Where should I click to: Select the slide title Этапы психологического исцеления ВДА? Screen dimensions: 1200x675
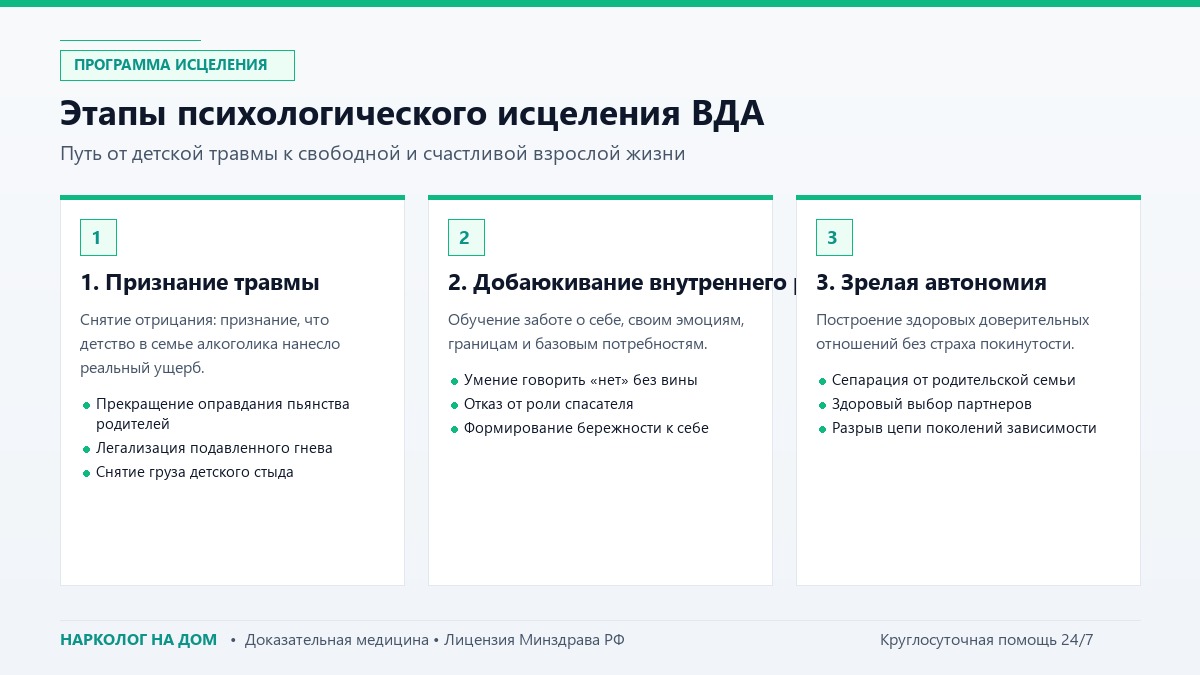412,113
